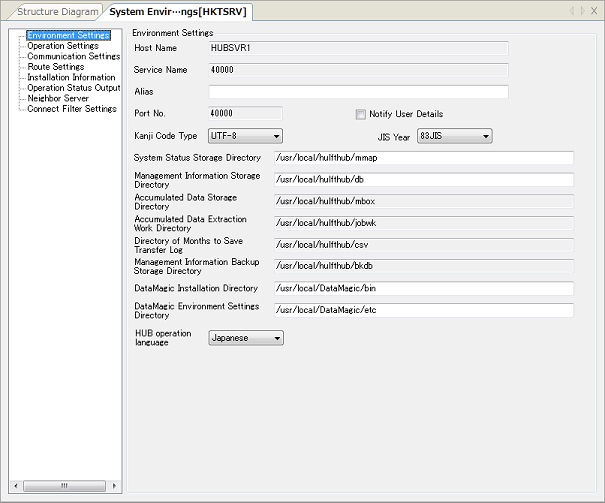605x503 pixels.
Task: Select the System Environment Settings [HKTSRV] tab
Action: tap(180, 12)
